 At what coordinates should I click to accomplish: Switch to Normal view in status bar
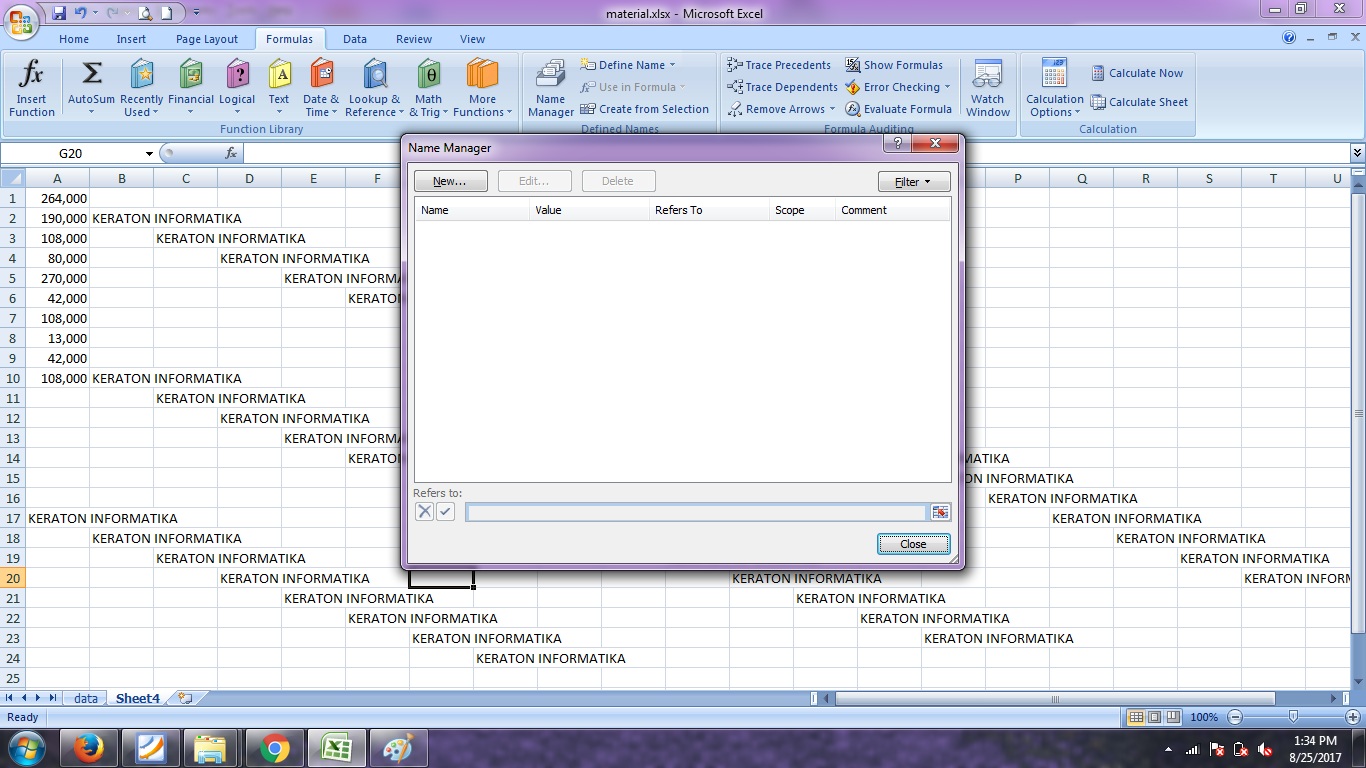click(x=1135, y=717)
